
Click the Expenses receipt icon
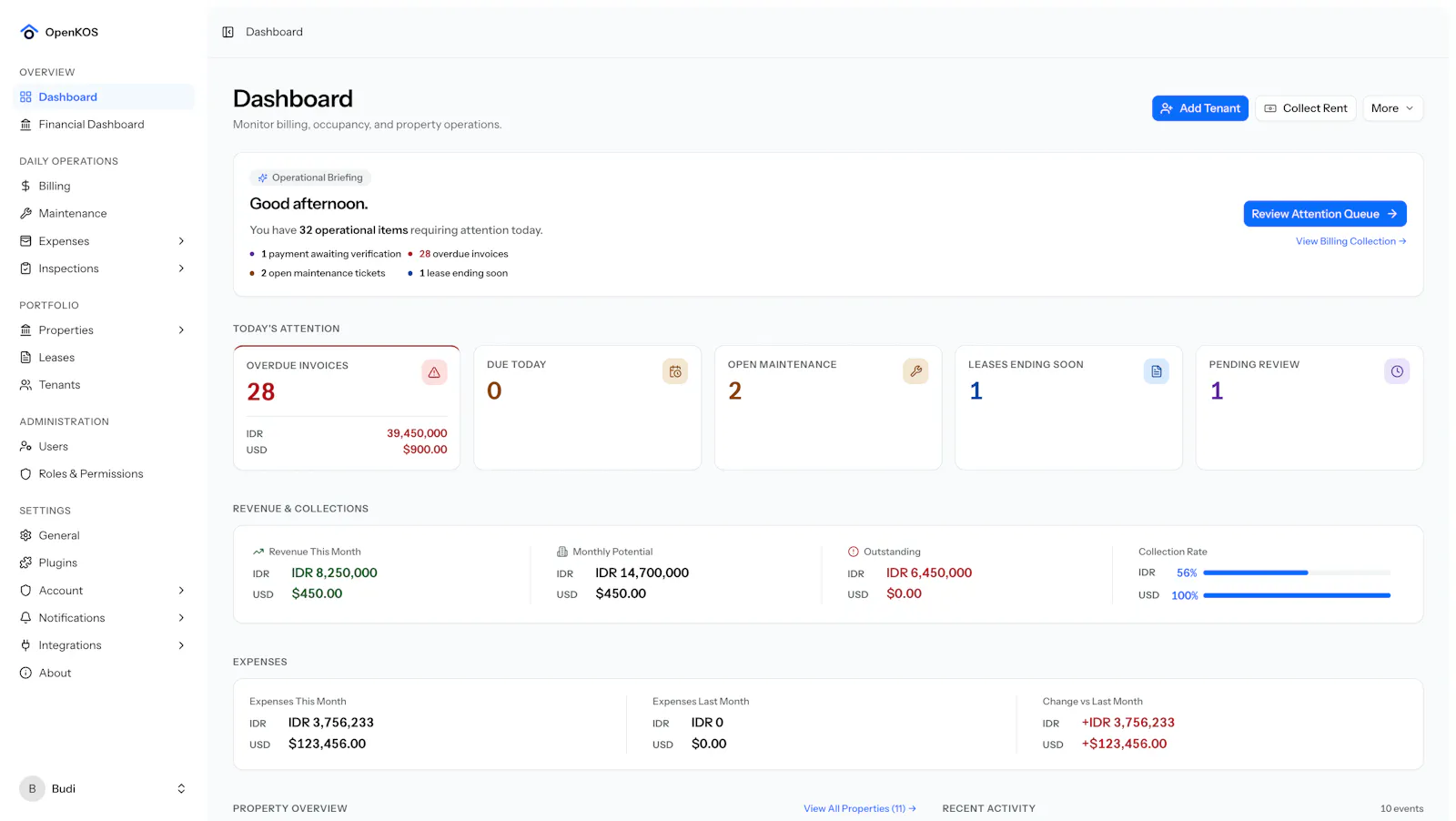(25, 241)
